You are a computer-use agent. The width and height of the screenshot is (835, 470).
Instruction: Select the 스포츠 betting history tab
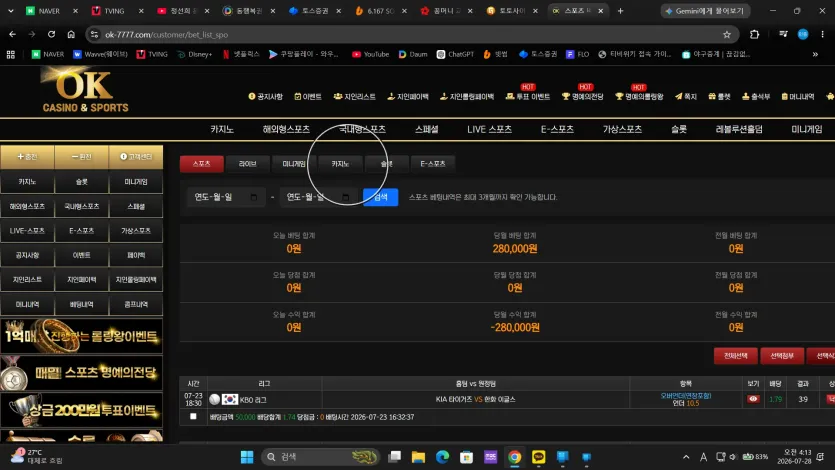201,164
